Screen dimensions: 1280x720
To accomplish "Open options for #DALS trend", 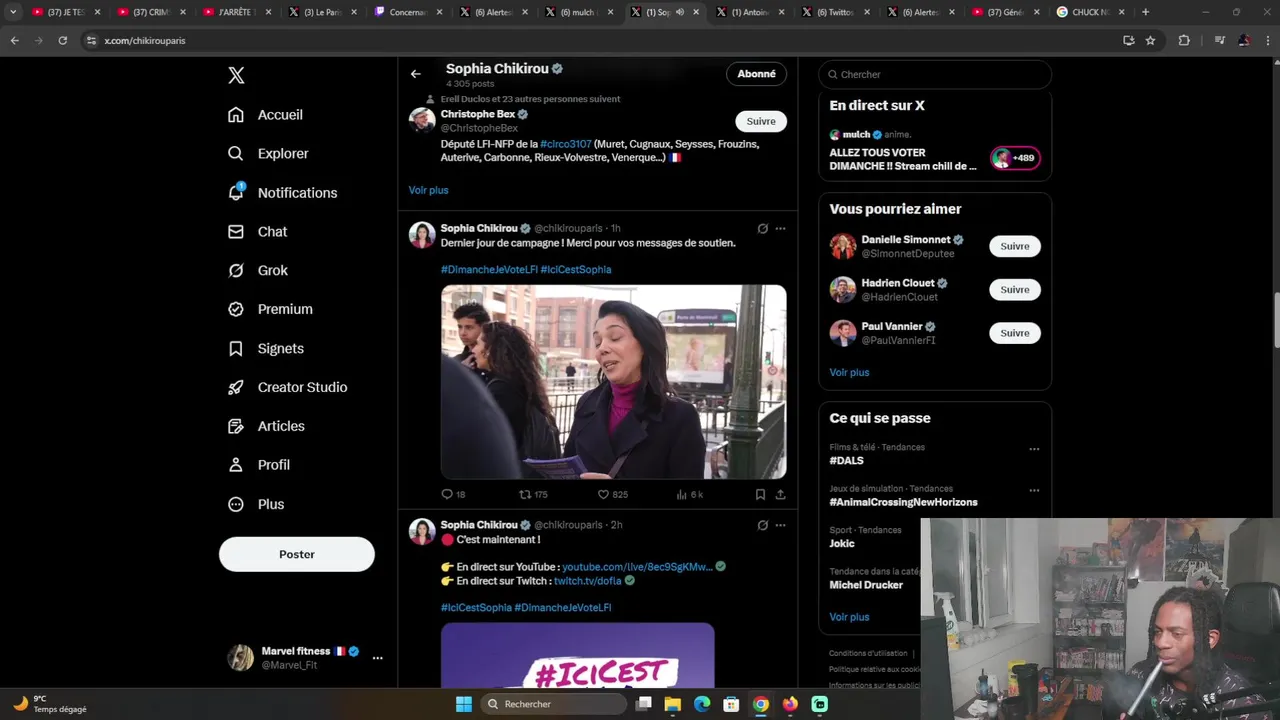I will tap(1034, 449).
